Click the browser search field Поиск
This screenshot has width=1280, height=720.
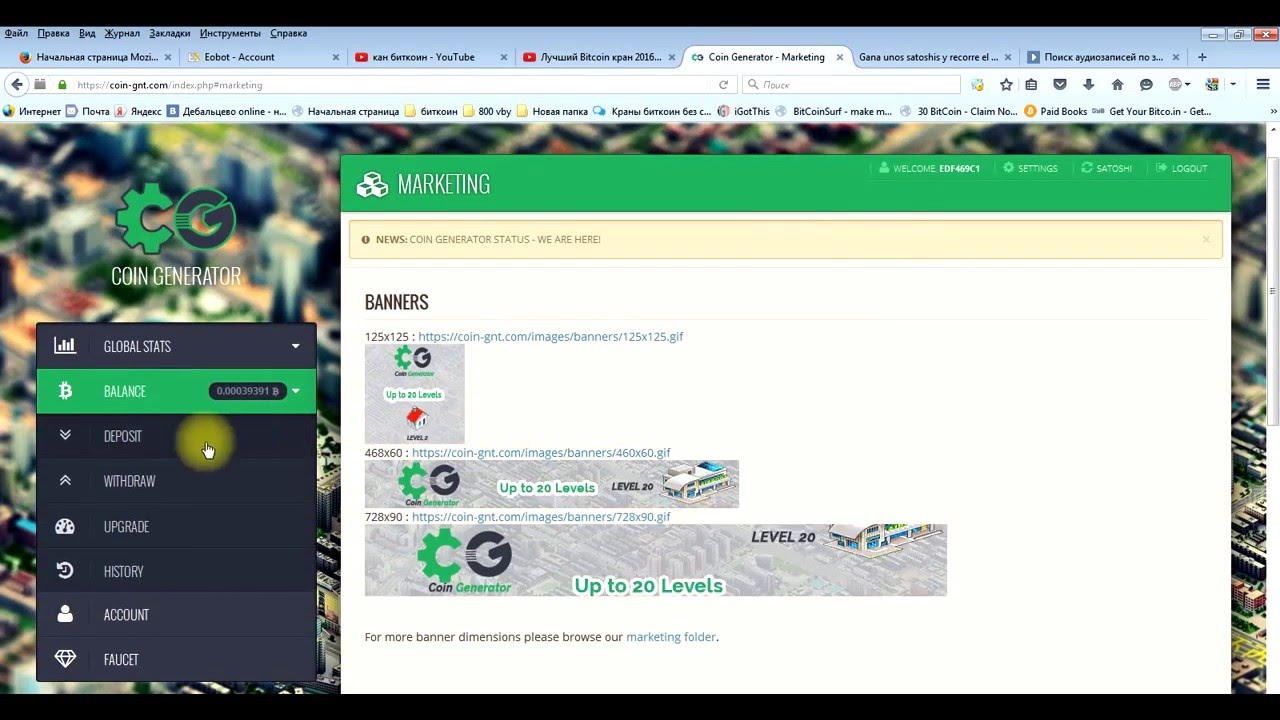(851, 85)
